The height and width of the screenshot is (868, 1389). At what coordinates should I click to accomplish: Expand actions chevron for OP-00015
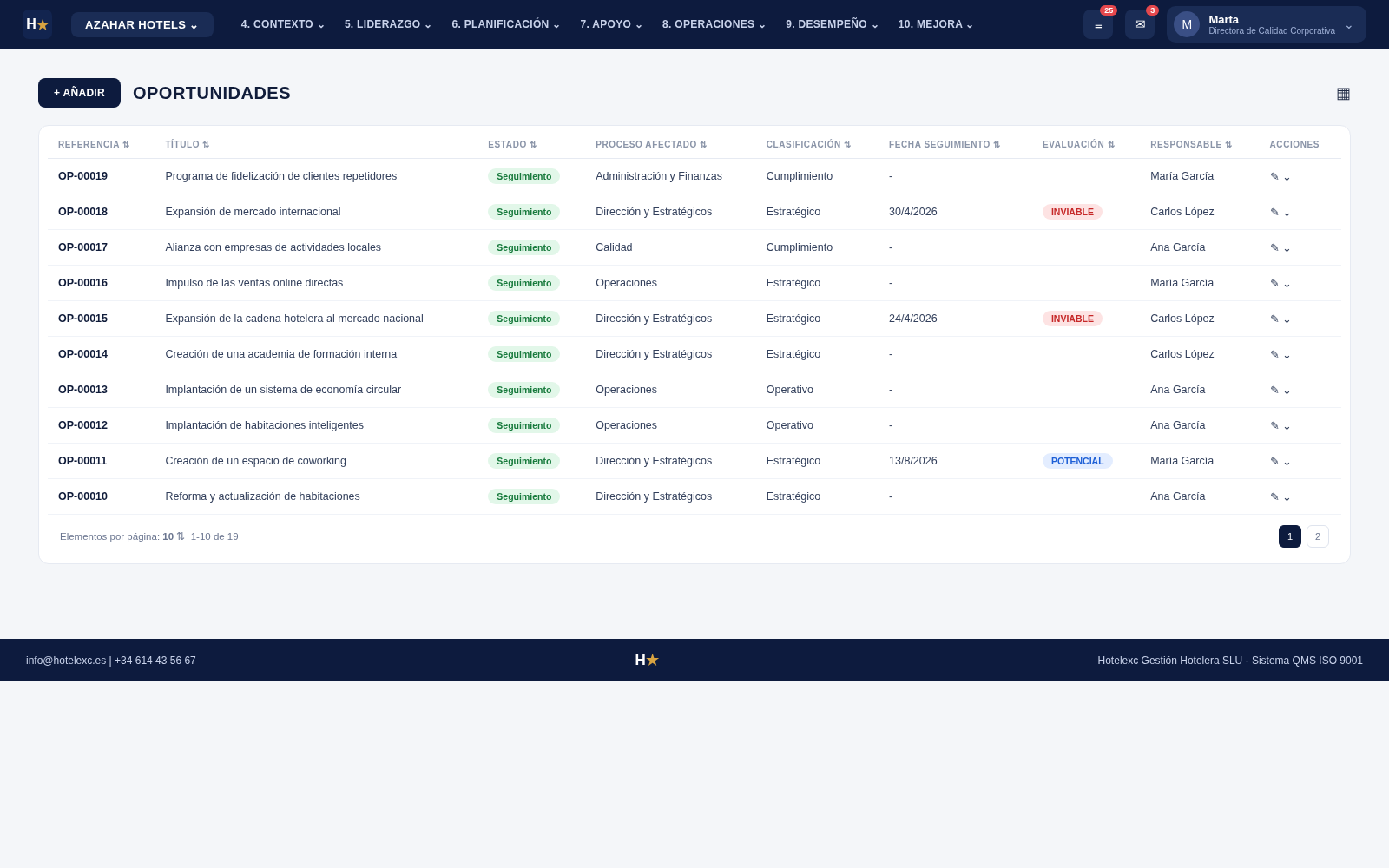tap(1287, 319)
